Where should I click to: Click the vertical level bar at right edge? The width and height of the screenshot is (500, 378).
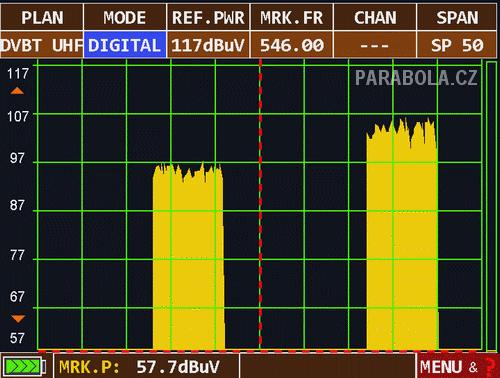click(491, 206)
